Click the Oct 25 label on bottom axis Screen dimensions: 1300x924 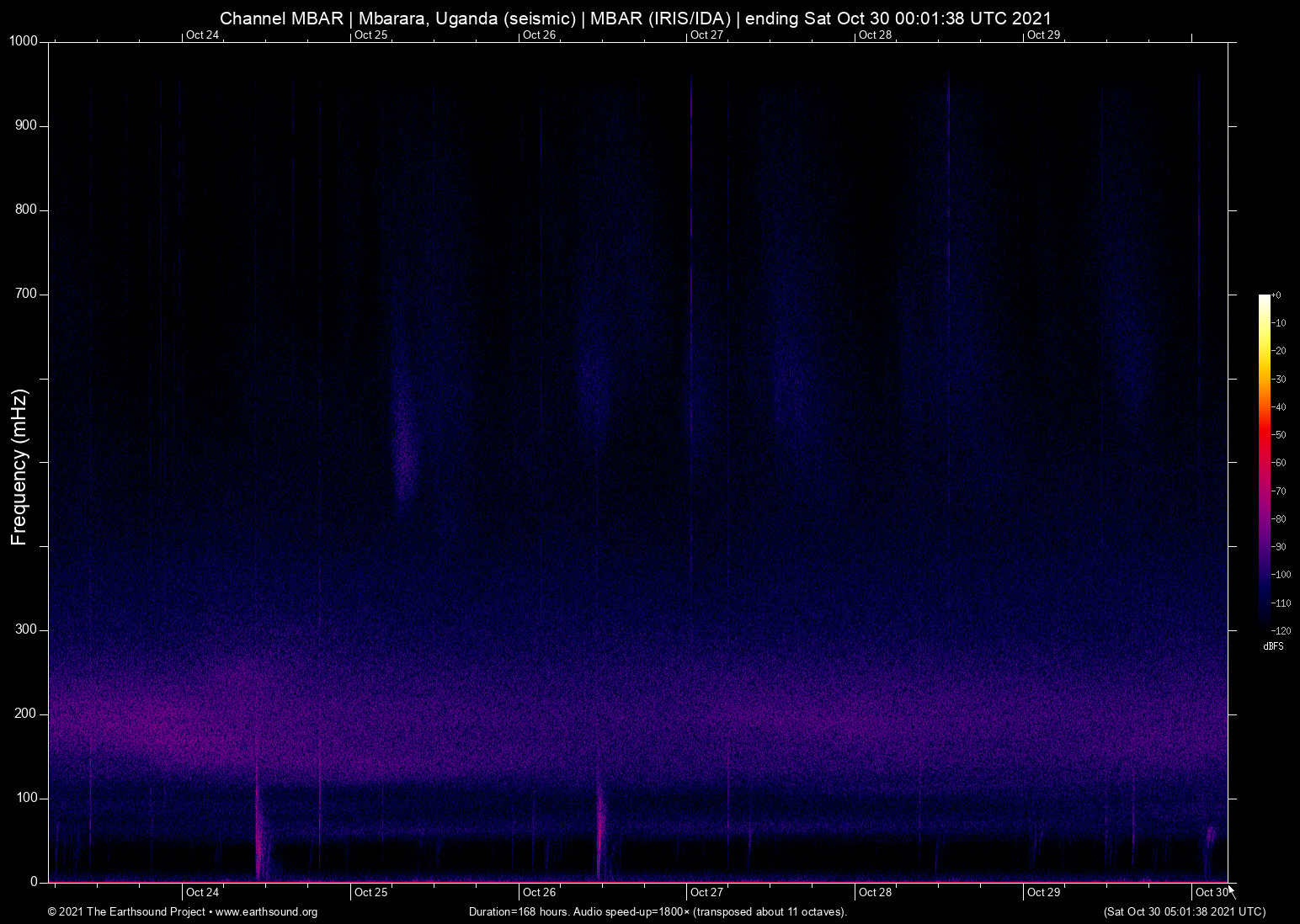click(x=370, y=892)
